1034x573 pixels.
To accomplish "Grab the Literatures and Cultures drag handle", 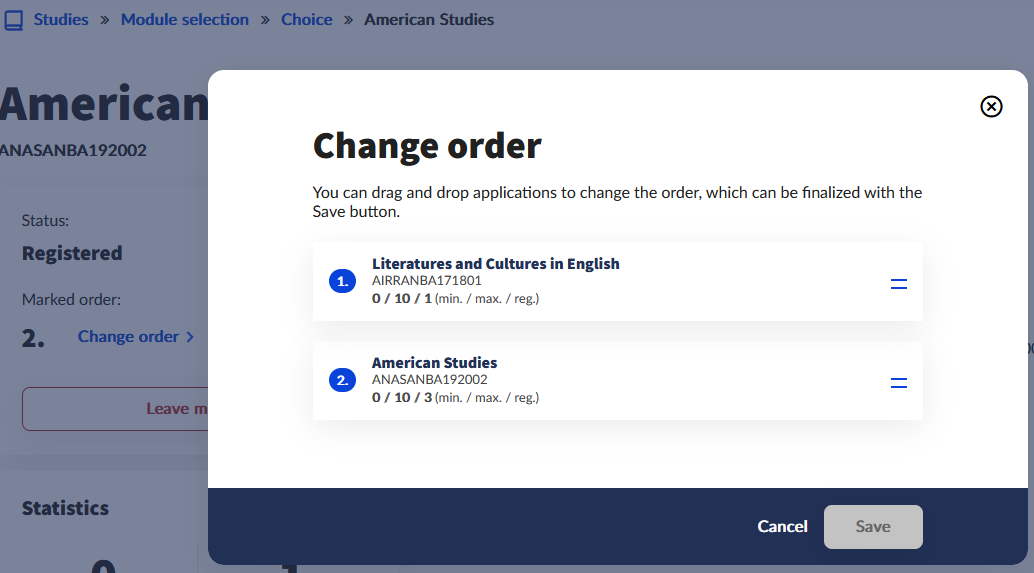I will click(x=898, y=285).
